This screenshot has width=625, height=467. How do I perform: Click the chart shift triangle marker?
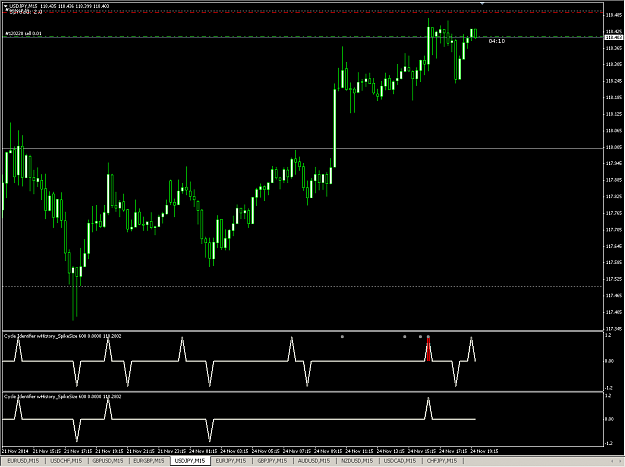coord(482,3)
